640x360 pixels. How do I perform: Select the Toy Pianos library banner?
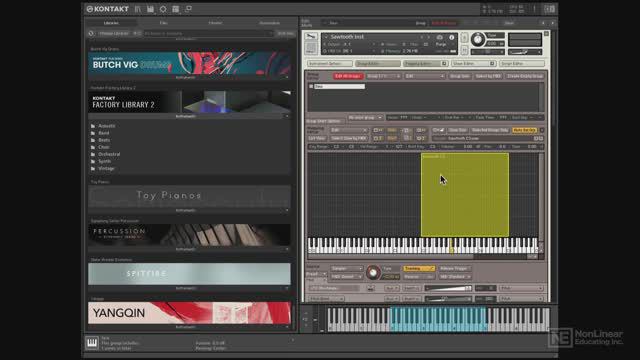pyautogui.click(x=189, y=196)
